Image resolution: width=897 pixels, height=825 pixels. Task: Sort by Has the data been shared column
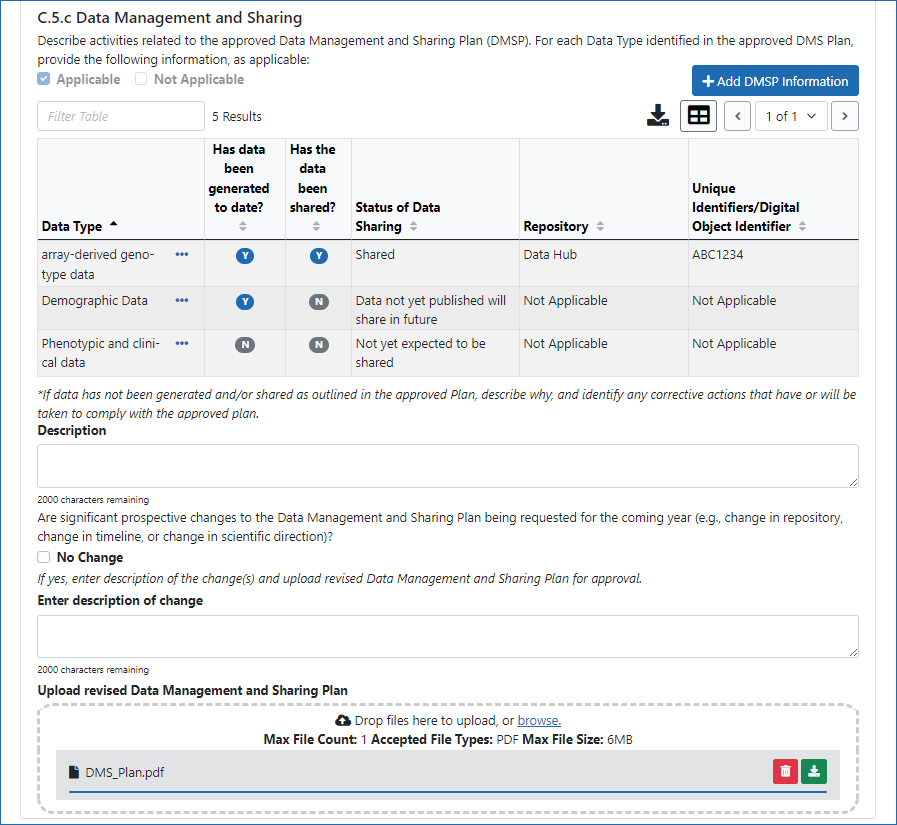coord(316,226)
